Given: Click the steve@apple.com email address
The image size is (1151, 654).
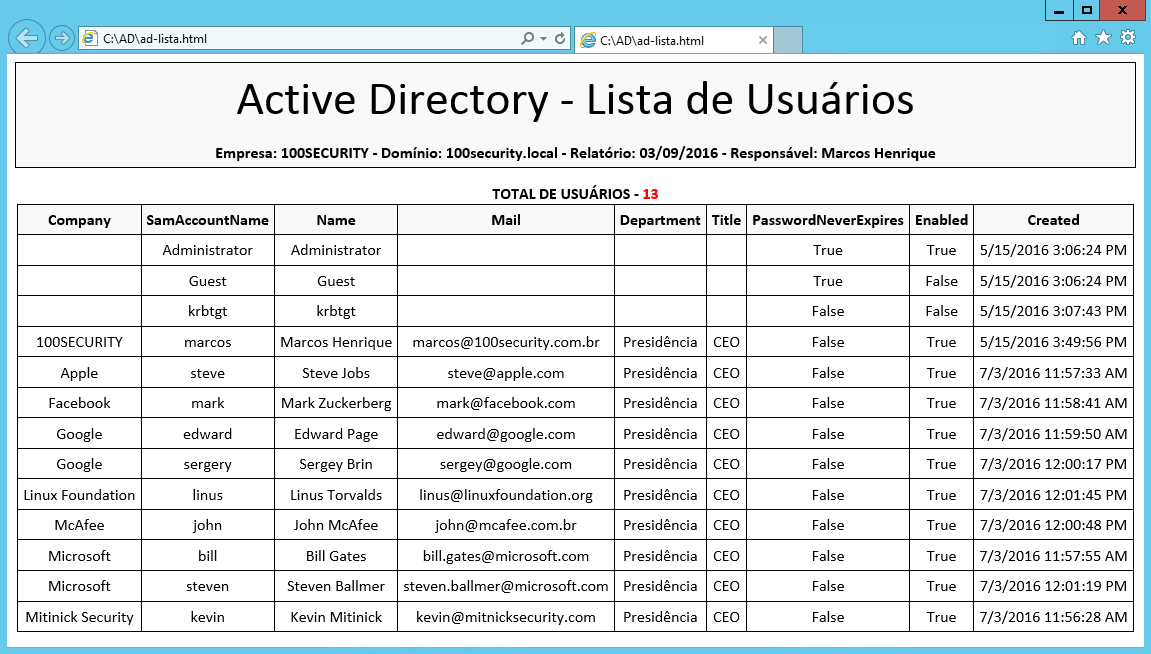Looking at the screenshot, I should click(505, 372).
